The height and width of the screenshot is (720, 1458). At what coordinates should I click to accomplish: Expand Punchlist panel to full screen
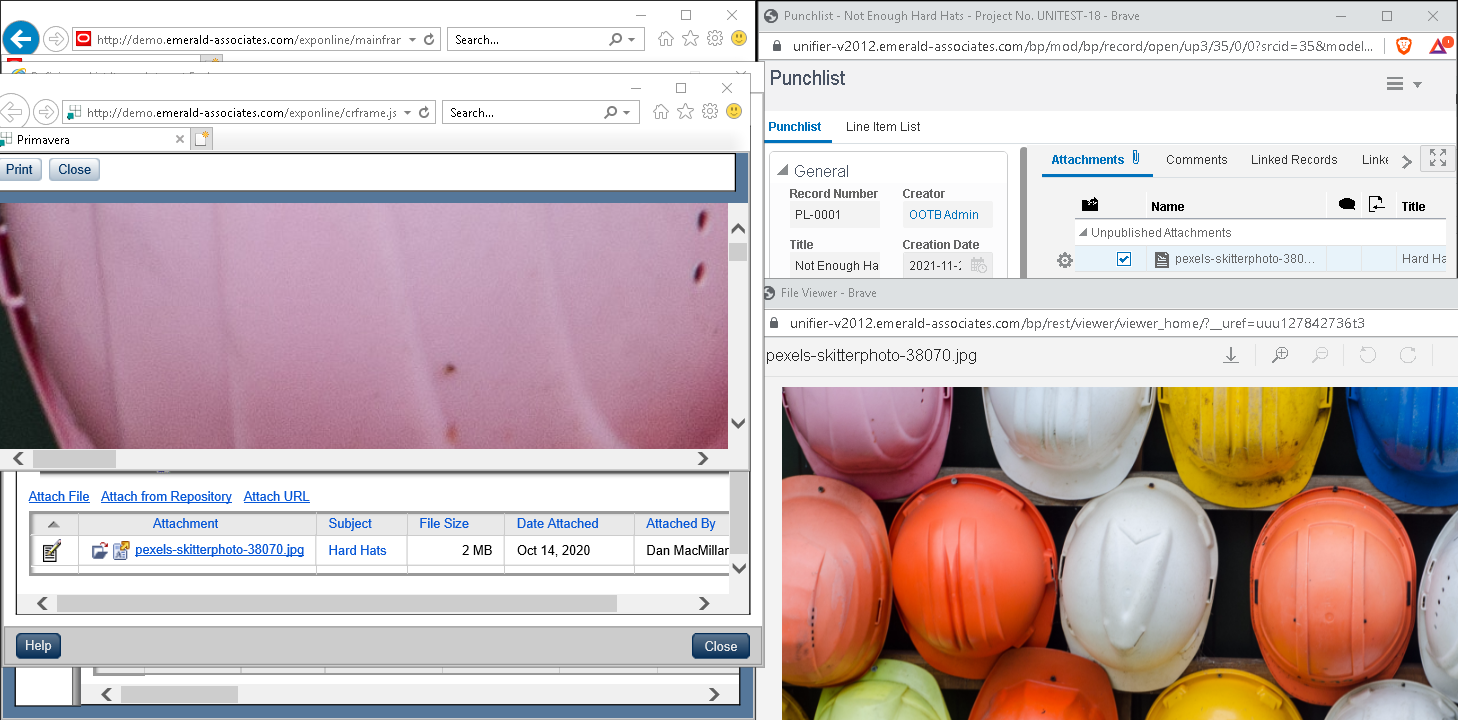(1437, 158)
